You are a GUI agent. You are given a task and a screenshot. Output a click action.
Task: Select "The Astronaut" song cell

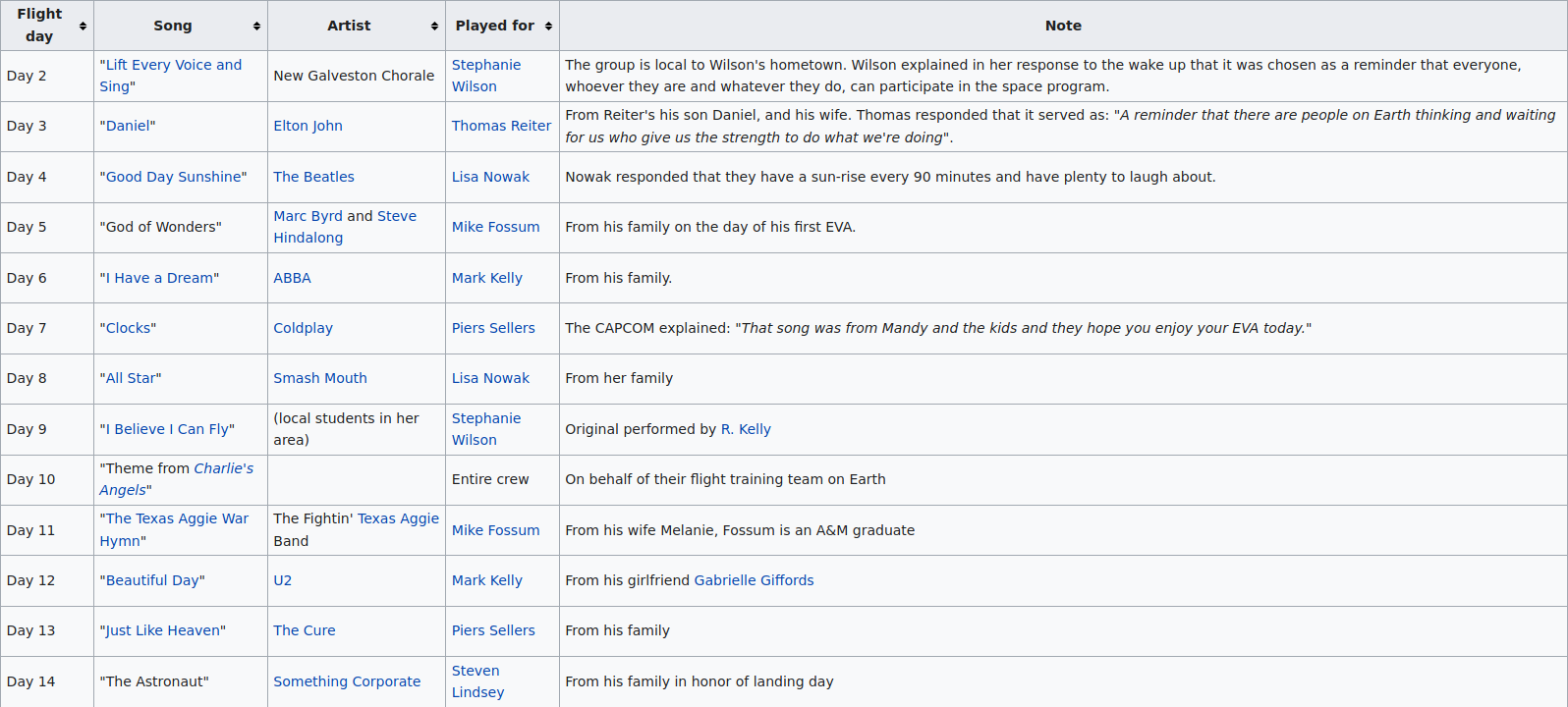click(x=181, y=681)
